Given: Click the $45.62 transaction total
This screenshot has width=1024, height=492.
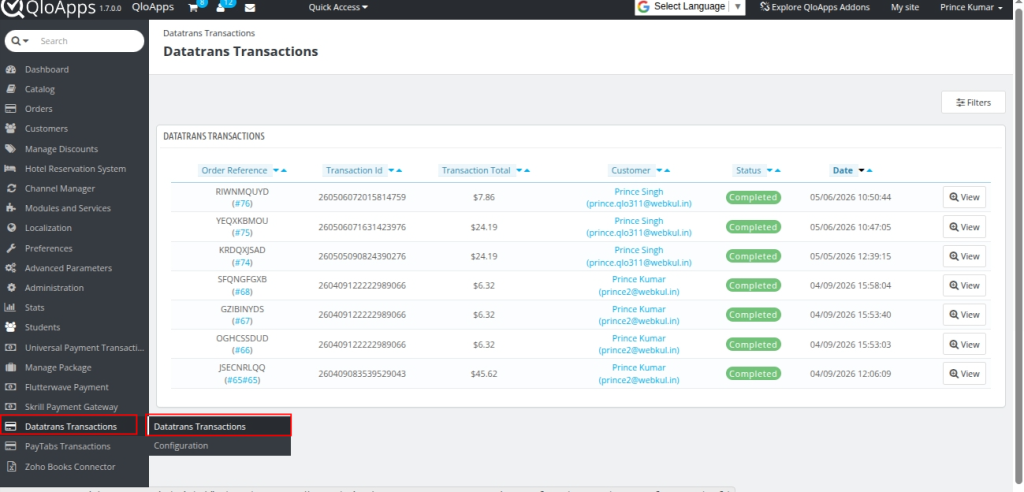Looking at the screenshot, I should pos(484,374).
